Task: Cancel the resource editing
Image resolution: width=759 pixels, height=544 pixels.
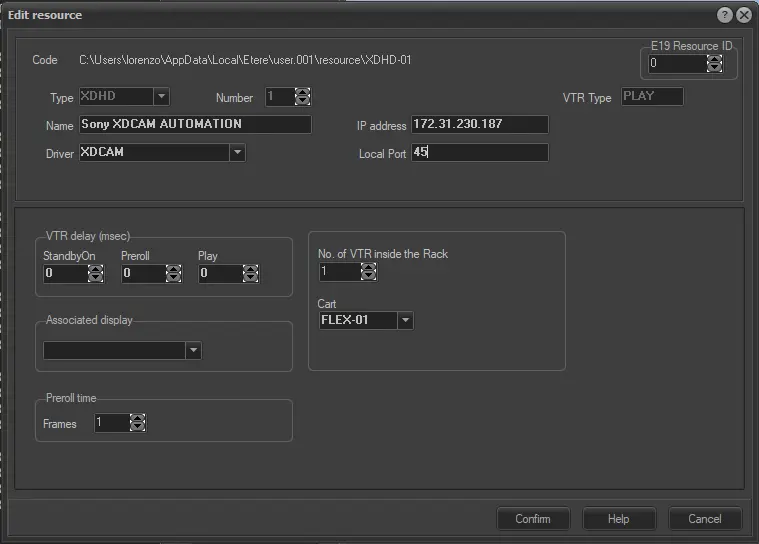Action: (704, 518)
